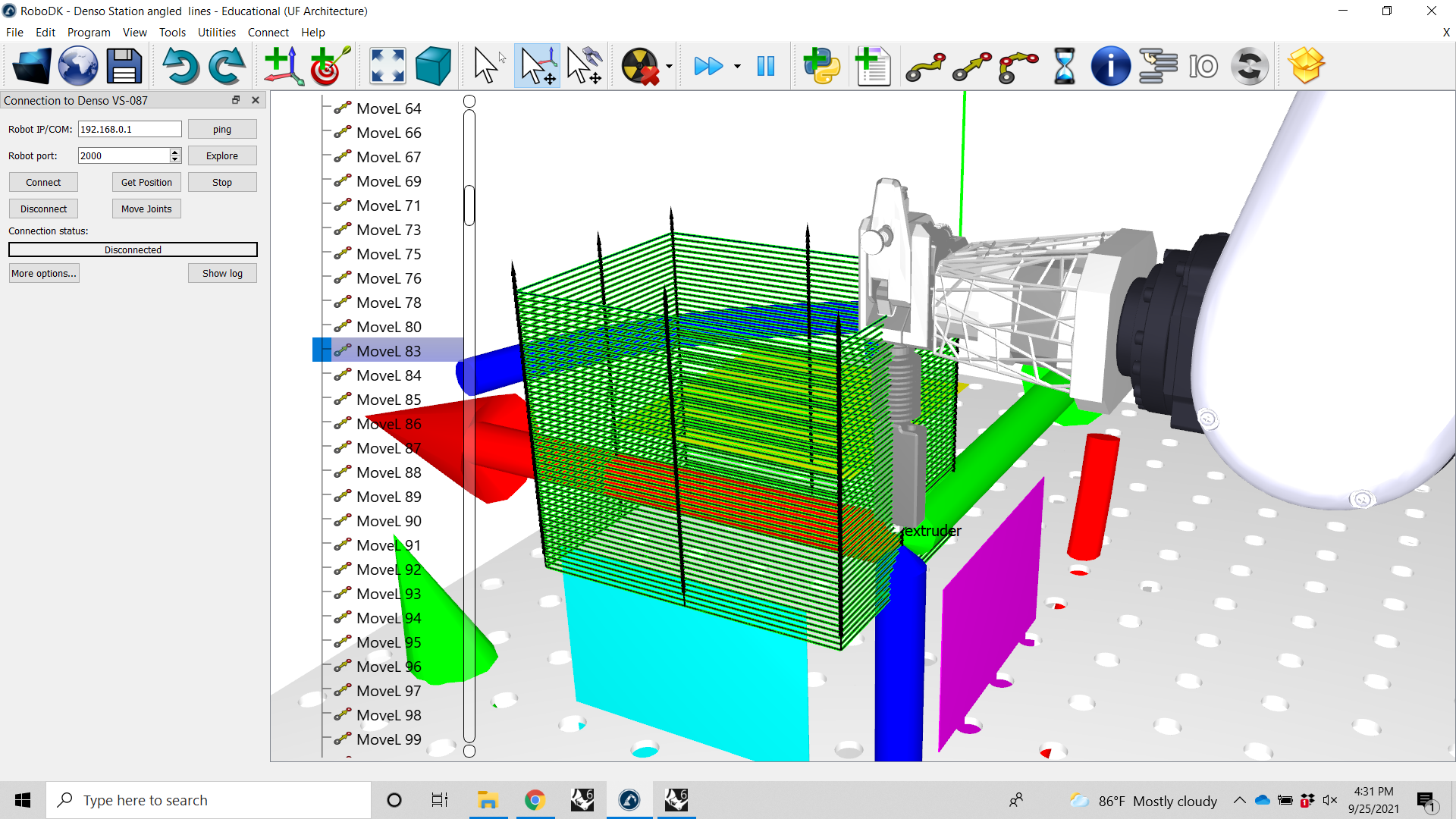Click the Add Python program icon

click(822, 66)
